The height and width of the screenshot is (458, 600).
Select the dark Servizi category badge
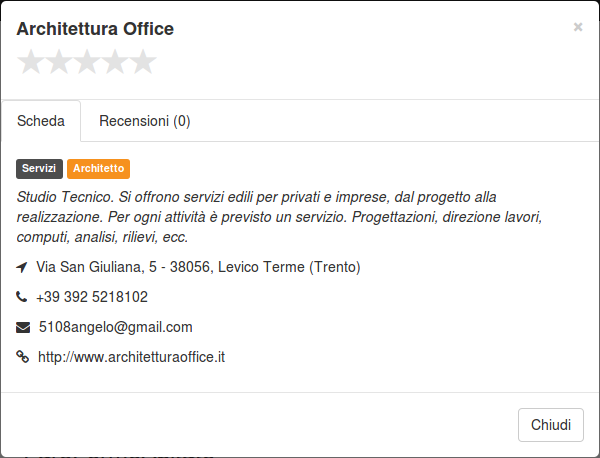coord(39,169)
